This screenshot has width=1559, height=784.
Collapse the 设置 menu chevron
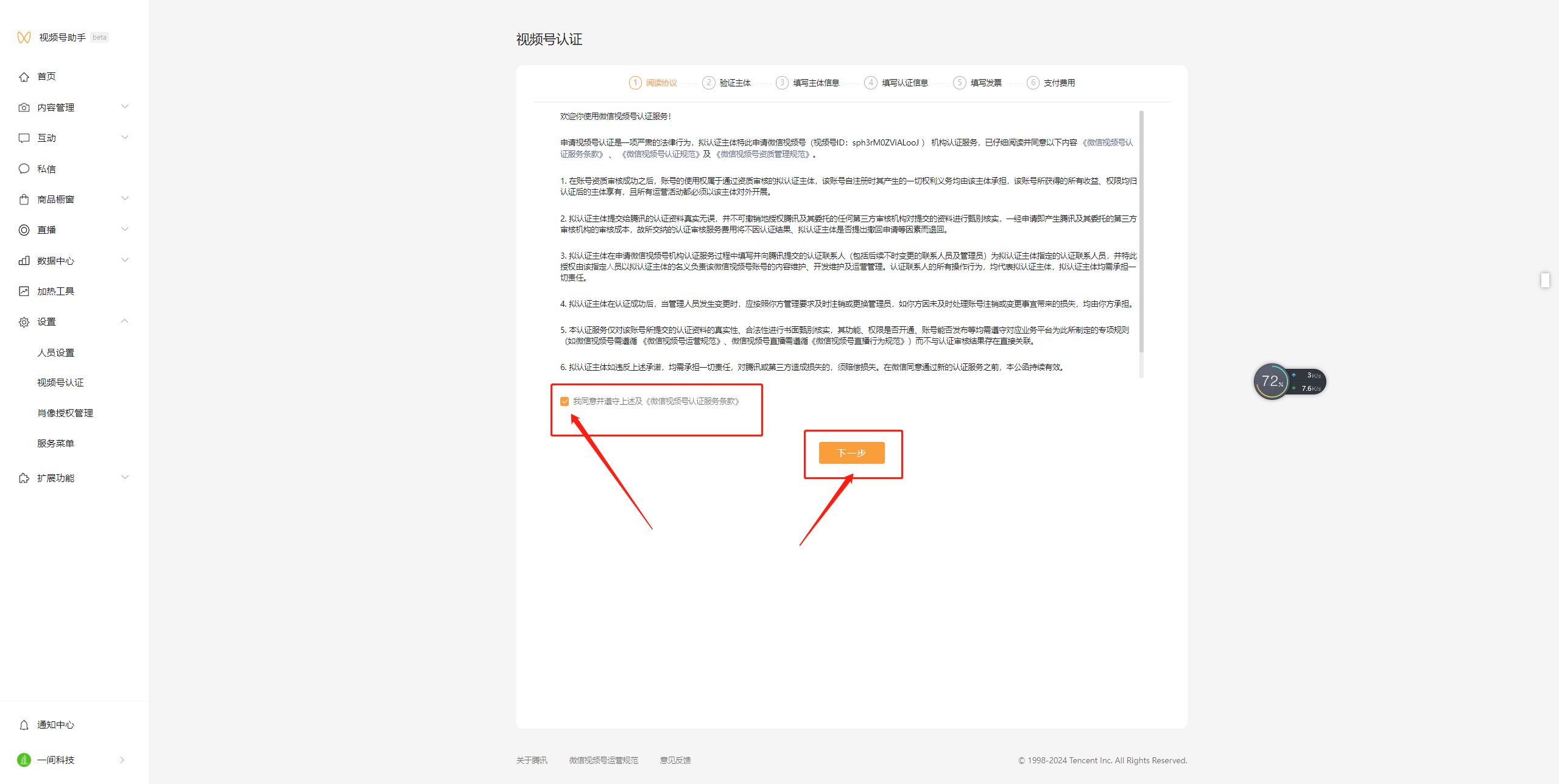[x=125, y=321]
